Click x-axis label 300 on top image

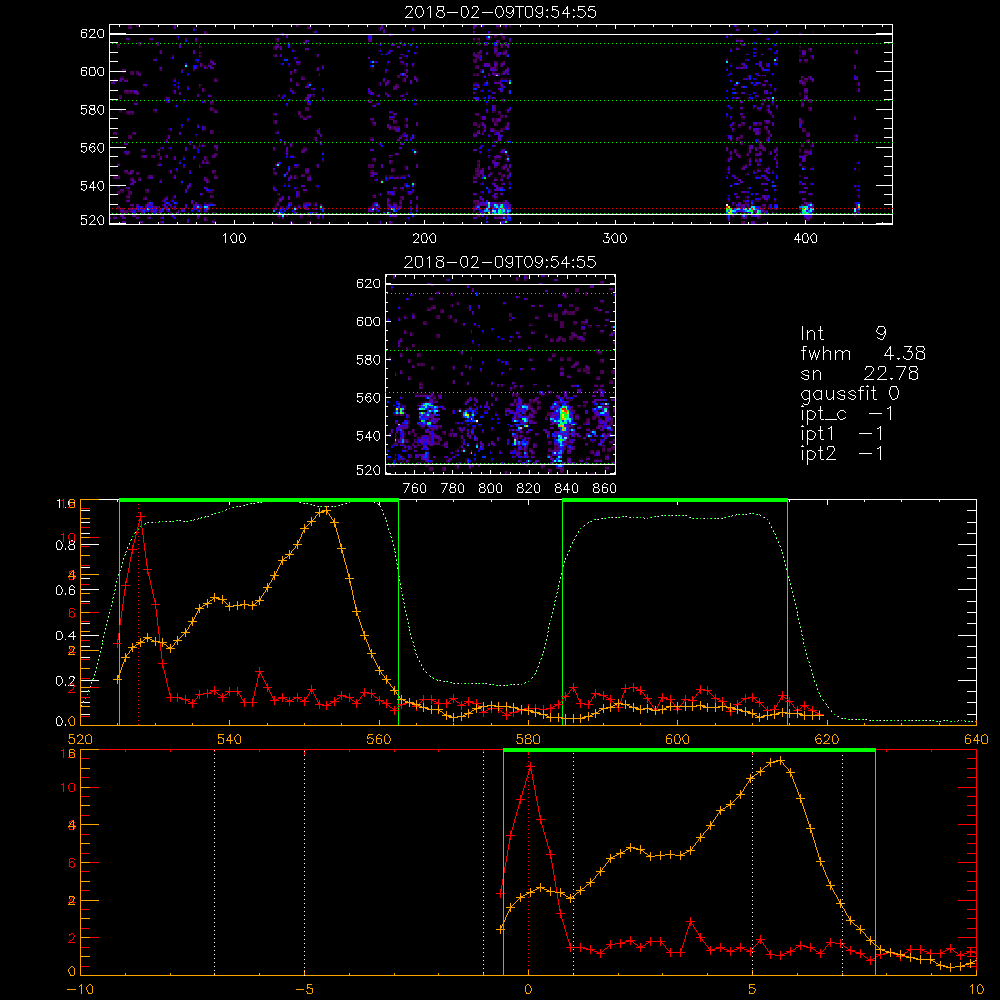(x=615, y=238)
